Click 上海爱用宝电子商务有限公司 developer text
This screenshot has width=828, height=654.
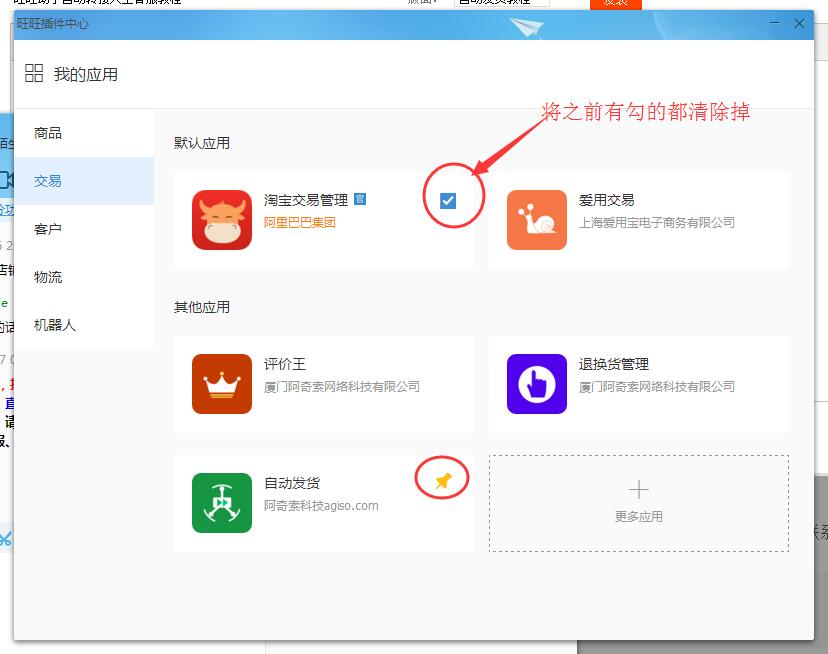point(656,222)
